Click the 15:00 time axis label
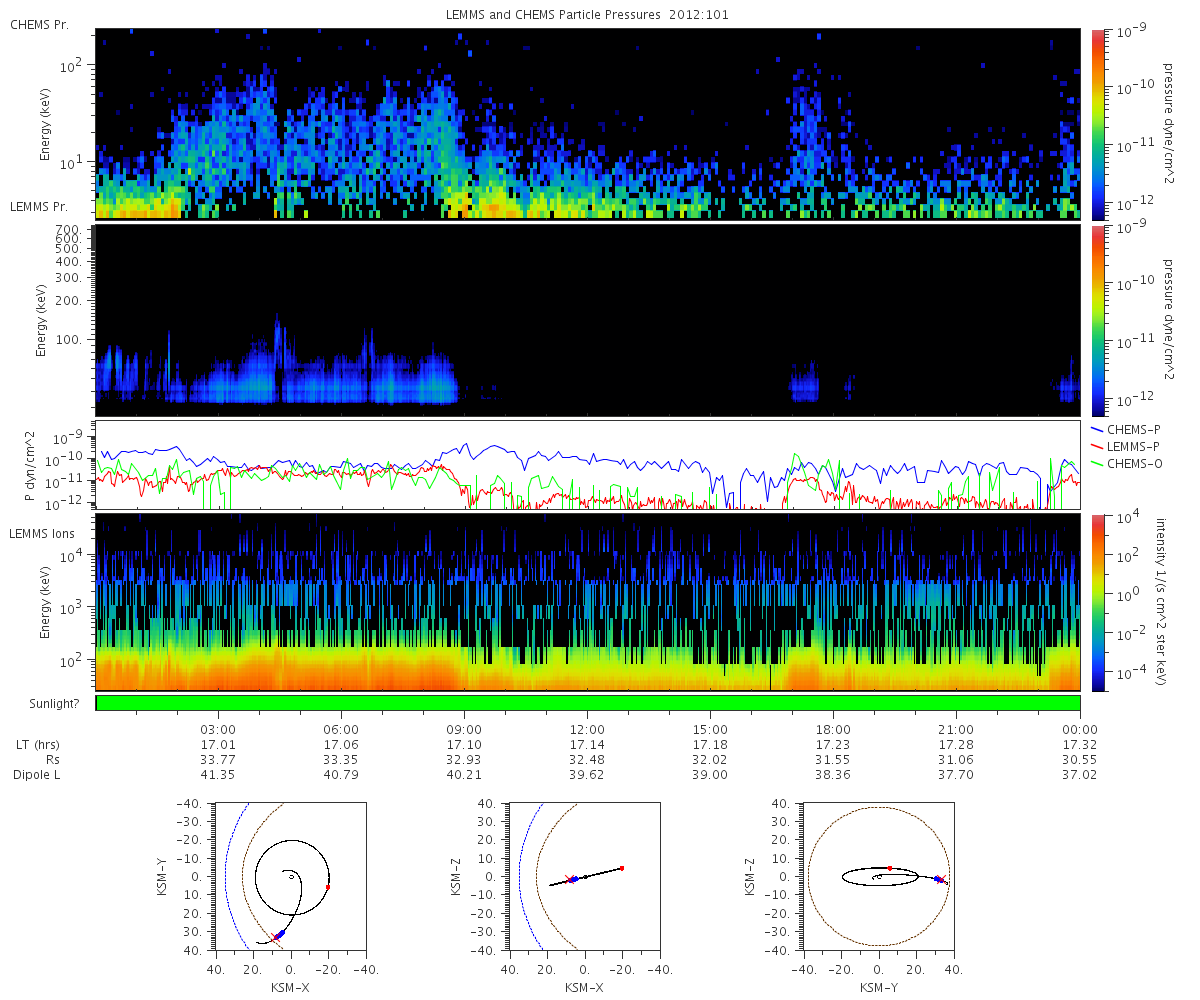Screen dimensions: 1200x1000 click(x=711, y=729)
